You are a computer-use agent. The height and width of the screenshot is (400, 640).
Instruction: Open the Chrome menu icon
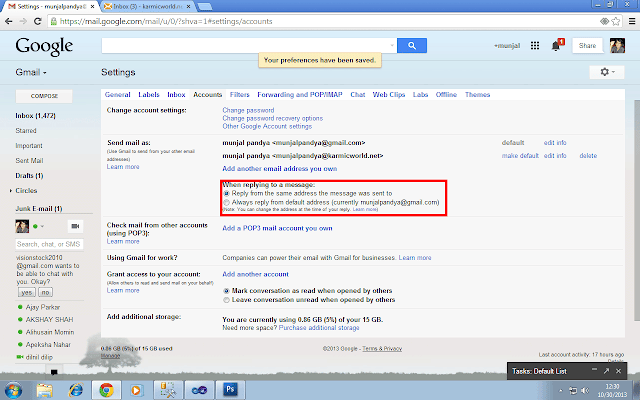pos(632,21)
